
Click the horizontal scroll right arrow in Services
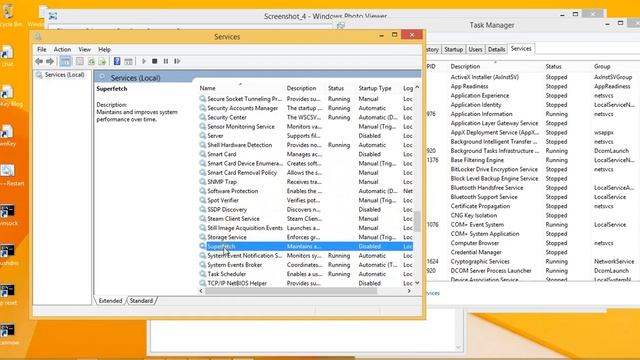(409, 291)
